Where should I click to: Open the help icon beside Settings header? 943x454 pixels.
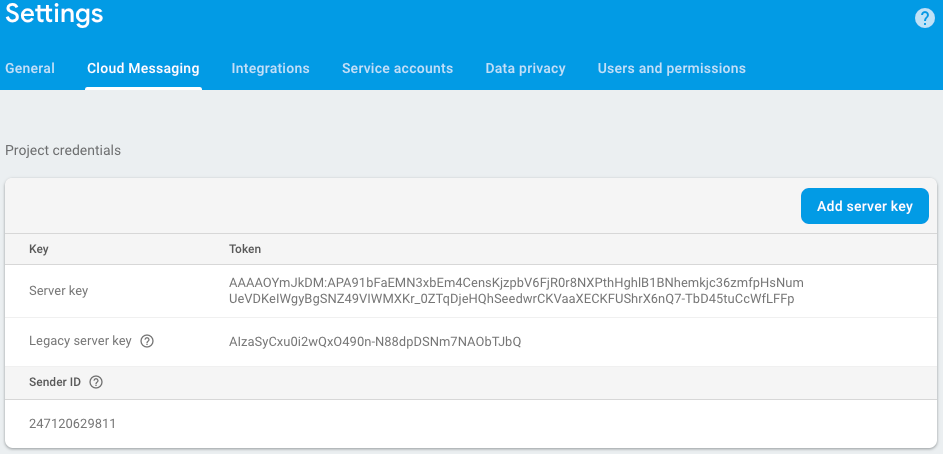pos(925,18)
